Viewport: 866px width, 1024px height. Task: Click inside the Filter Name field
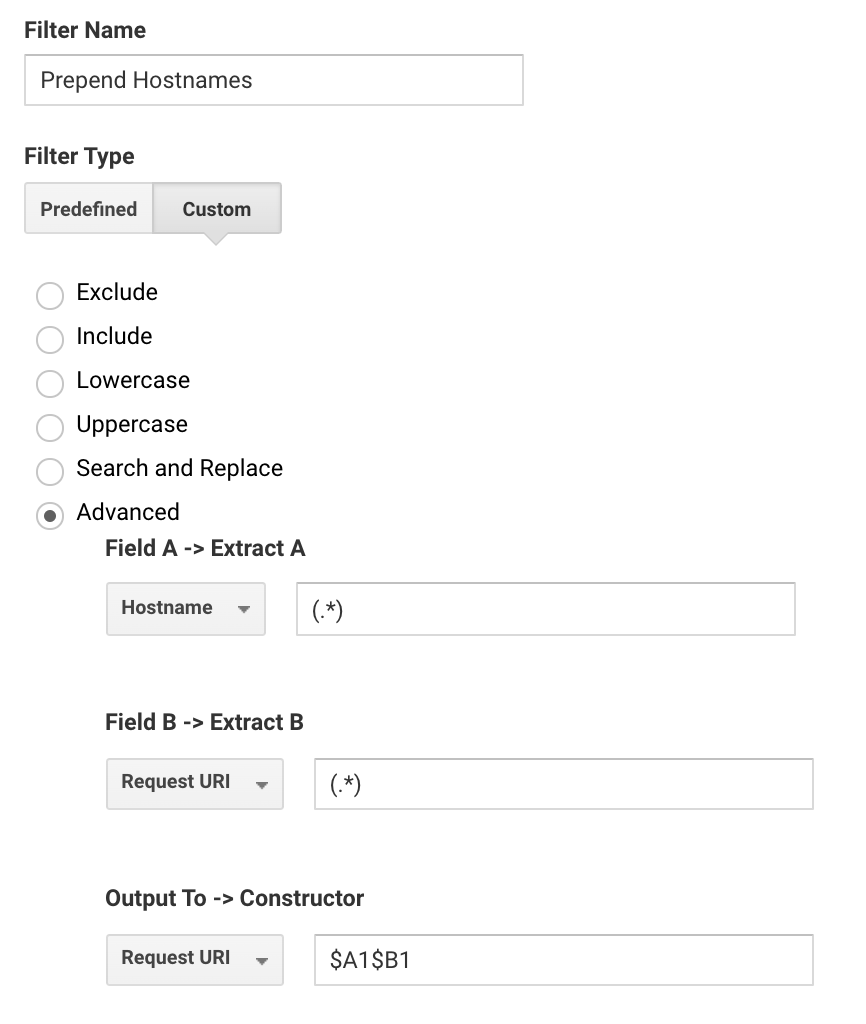273,80
